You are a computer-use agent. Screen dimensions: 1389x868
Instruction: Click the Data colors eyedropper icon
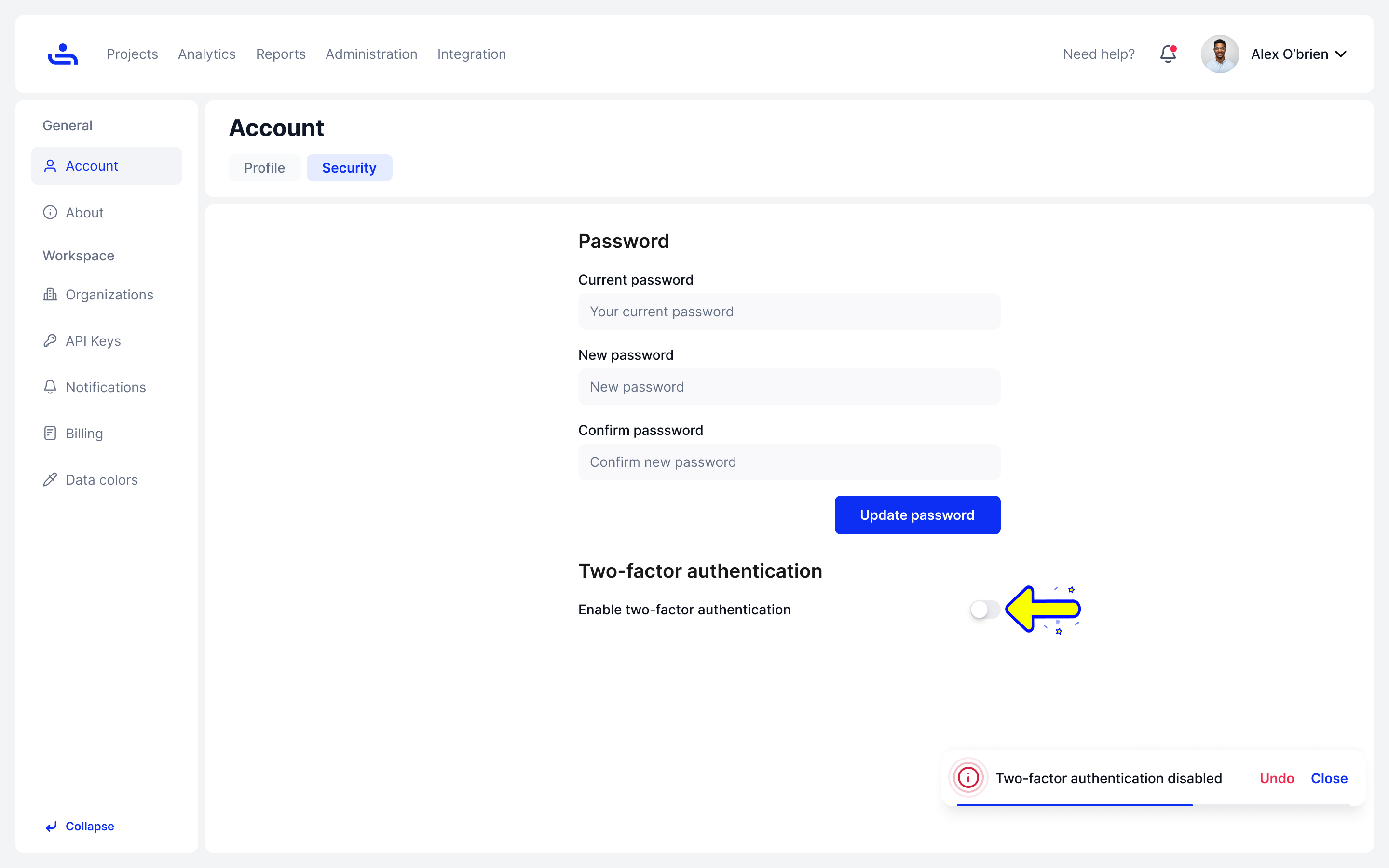pyautogui.click(x=50, y=479)
